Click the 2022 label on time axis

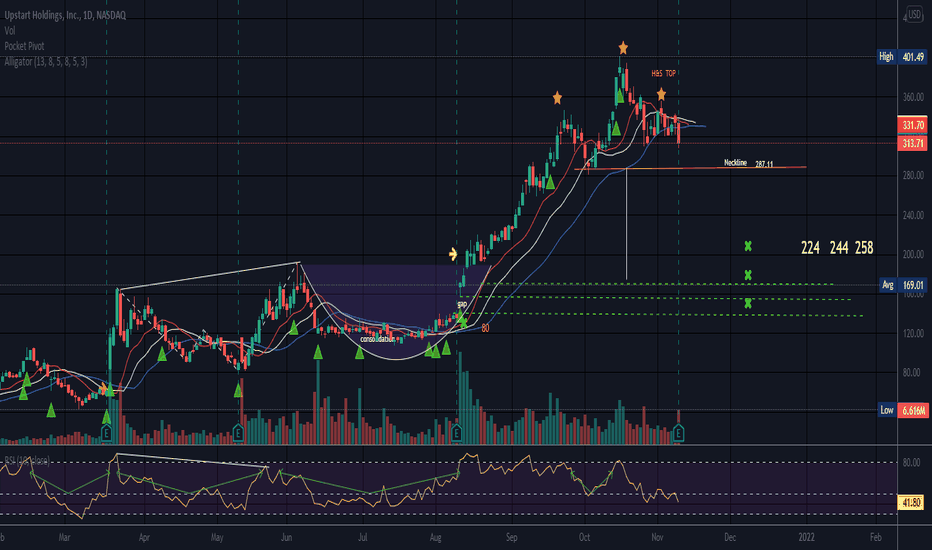tap(807, 538)
